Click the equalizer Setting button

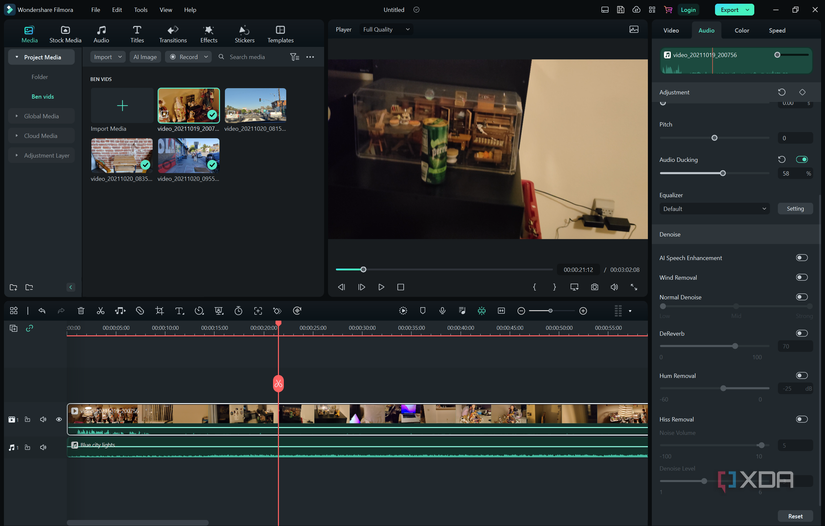click(x=795, y=209)
